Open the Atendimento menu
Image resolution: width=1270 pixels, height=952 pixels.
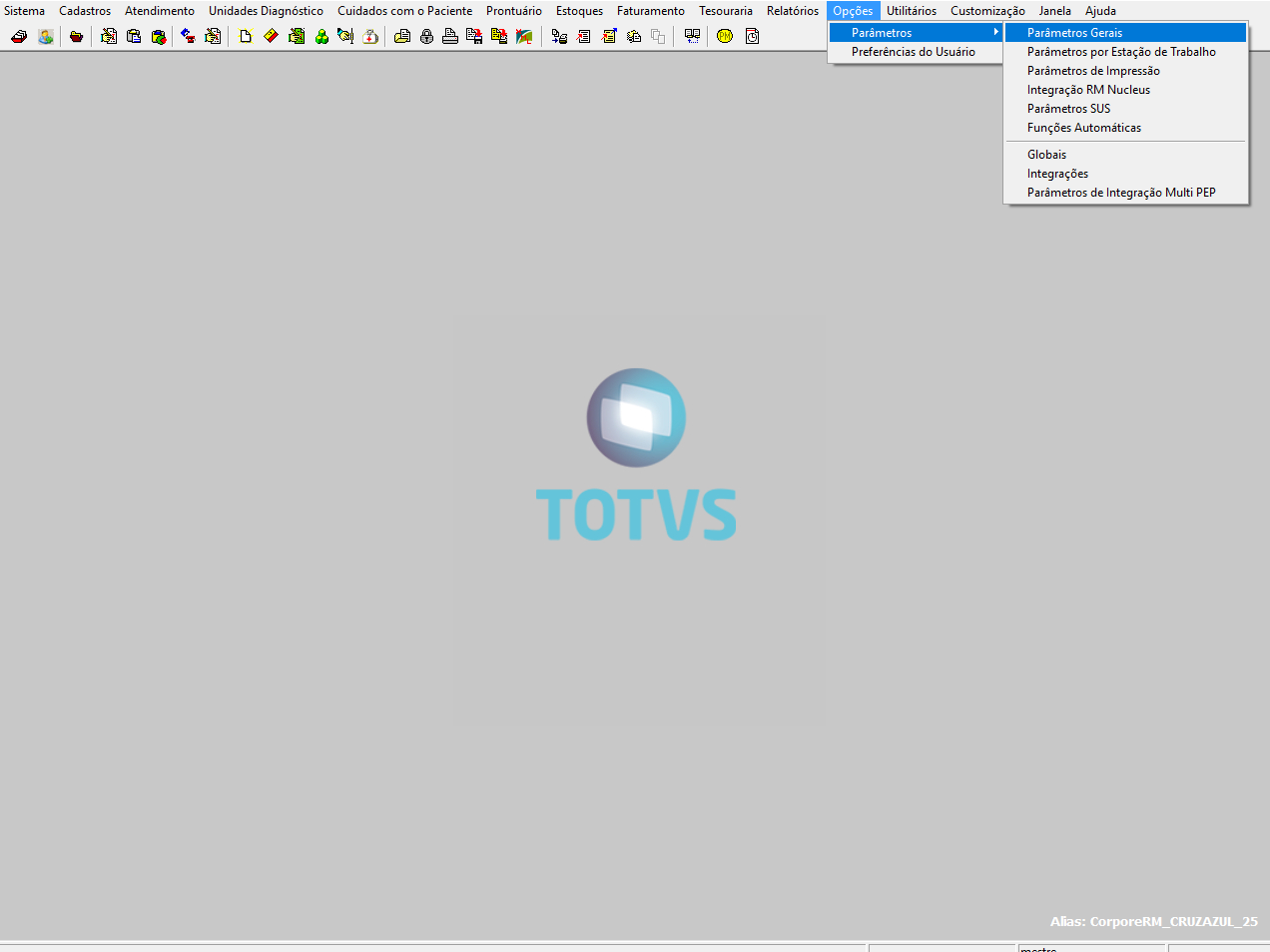pyautogui.click(x=160, y=11)
